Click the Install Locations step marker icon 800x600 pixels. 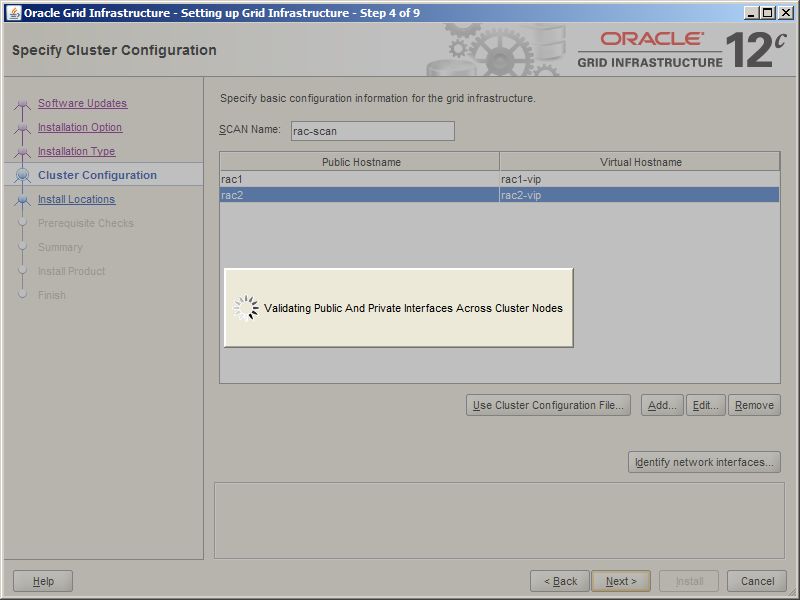[22, 200]
